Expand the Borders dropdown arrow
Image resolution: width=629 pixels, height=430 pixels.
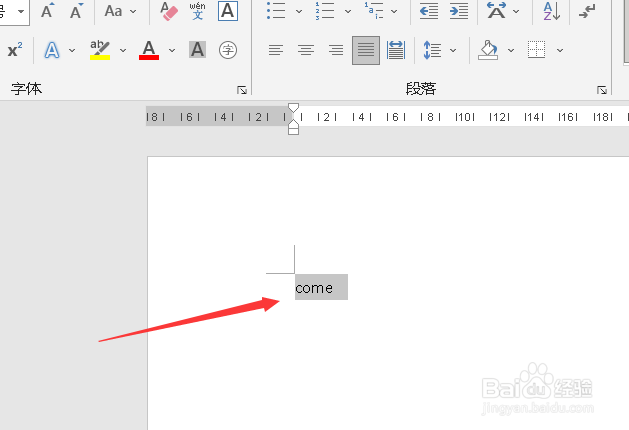tap(560, 51)
